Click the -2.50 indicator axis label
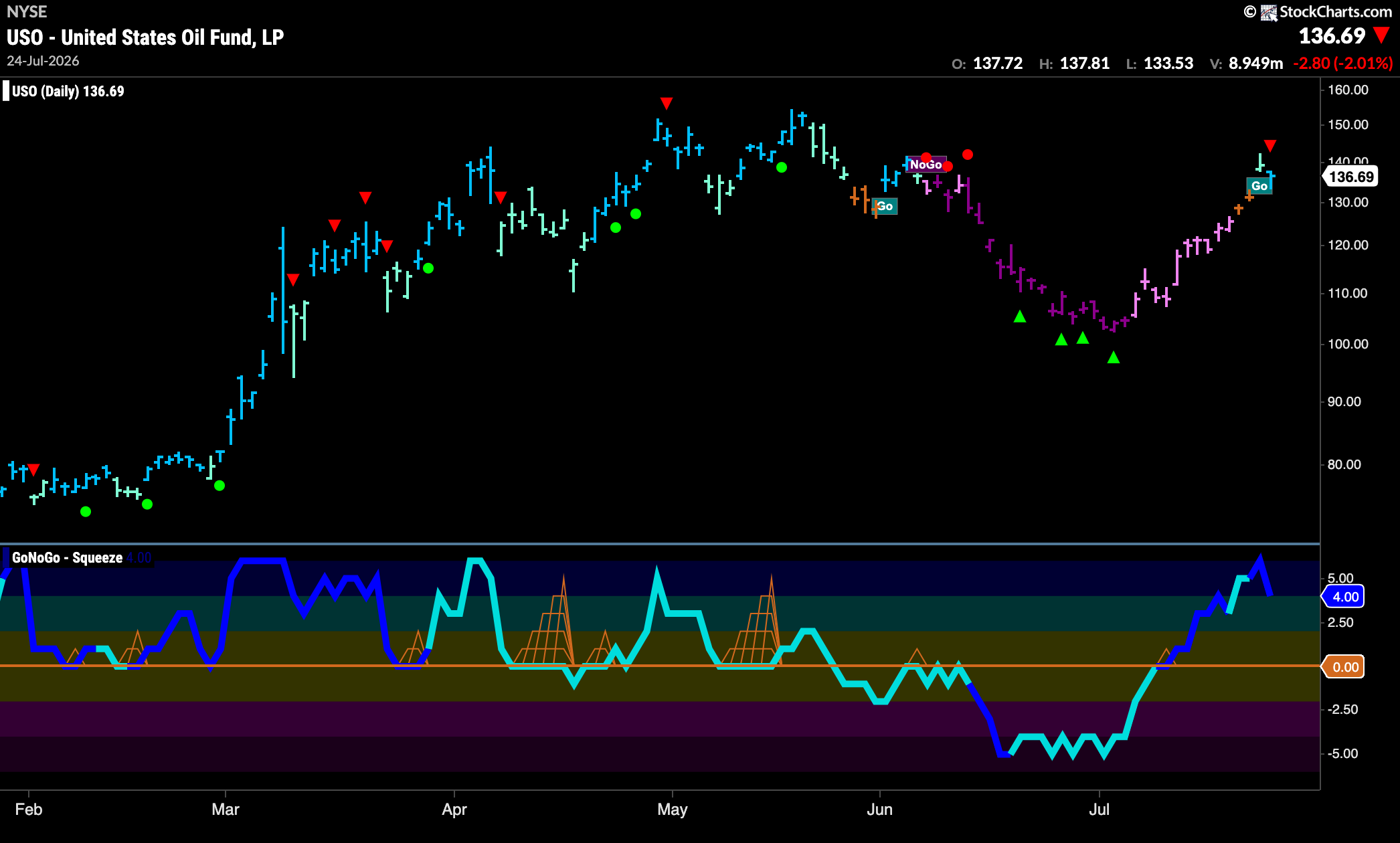1400x843 pixels. coord(1343,709)
